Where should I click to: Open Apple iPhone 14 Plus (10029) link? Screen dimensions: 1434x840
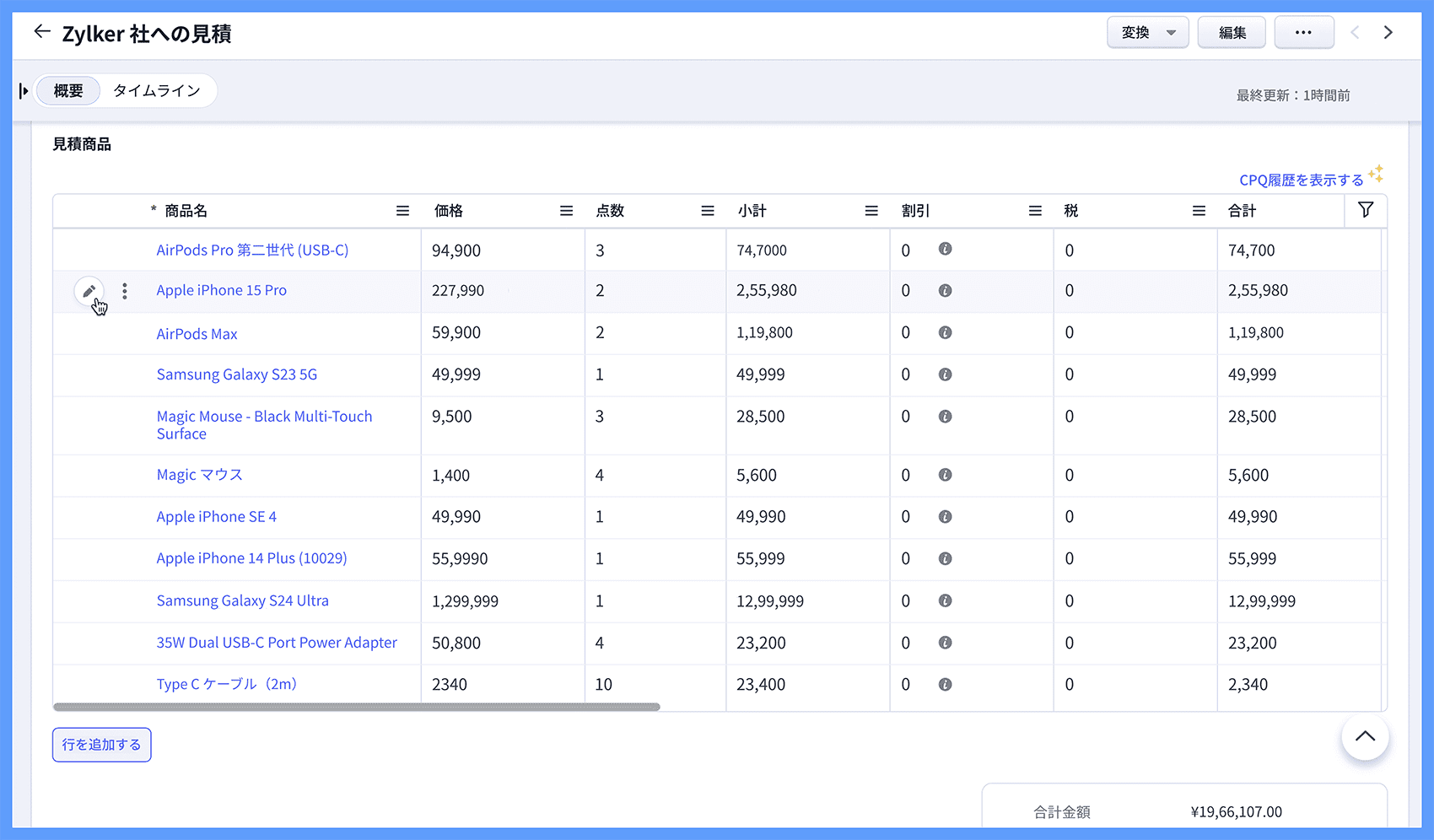(x=251, y=558)
